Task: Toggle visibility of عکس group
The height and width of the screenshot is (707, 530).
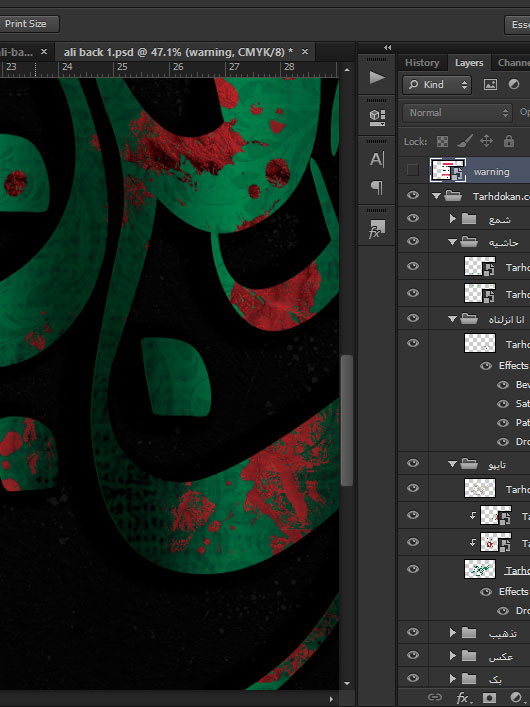Action: [413, 655]
